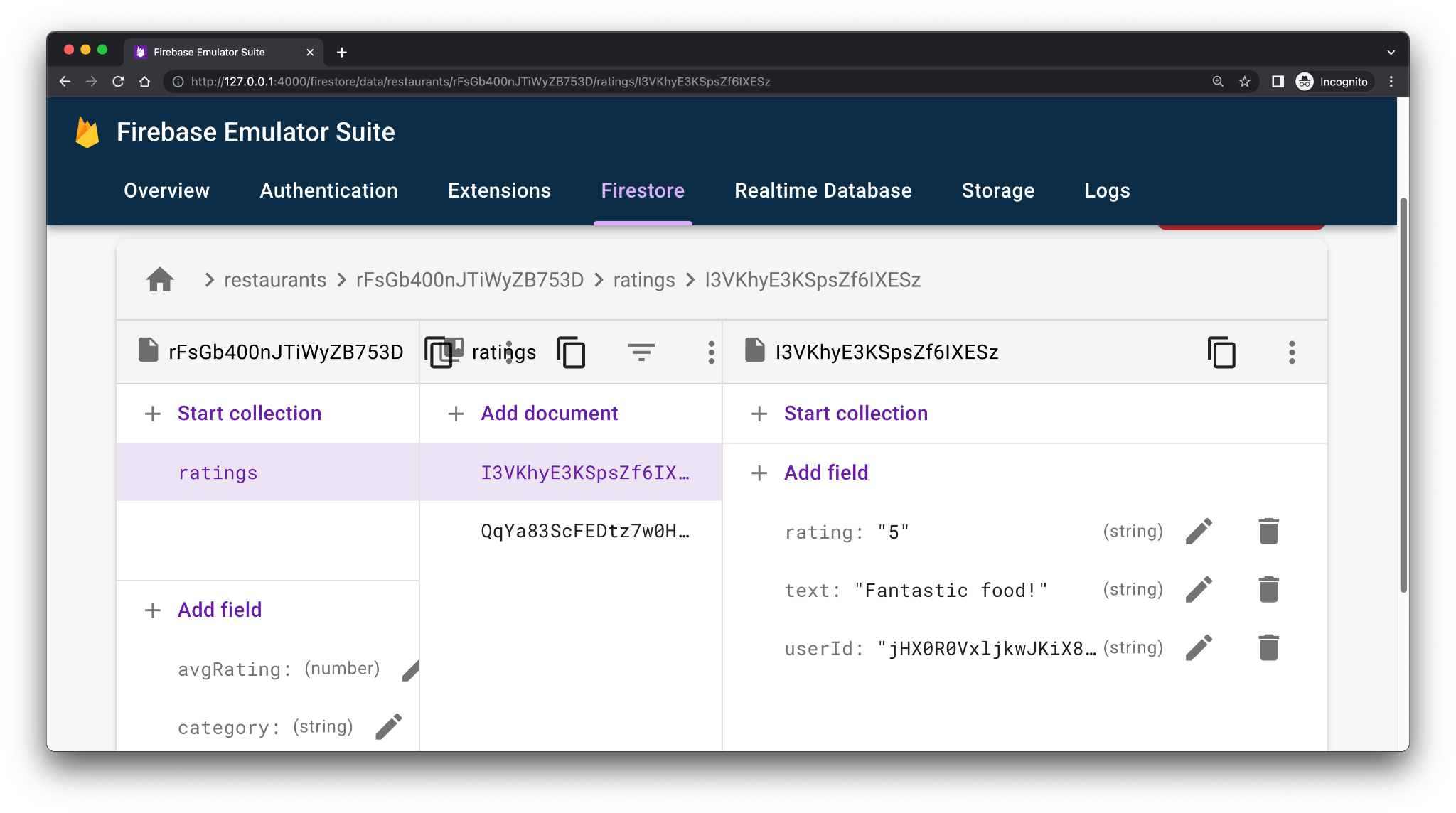Click the delete trash icon for rating field

pos(1267,531)
